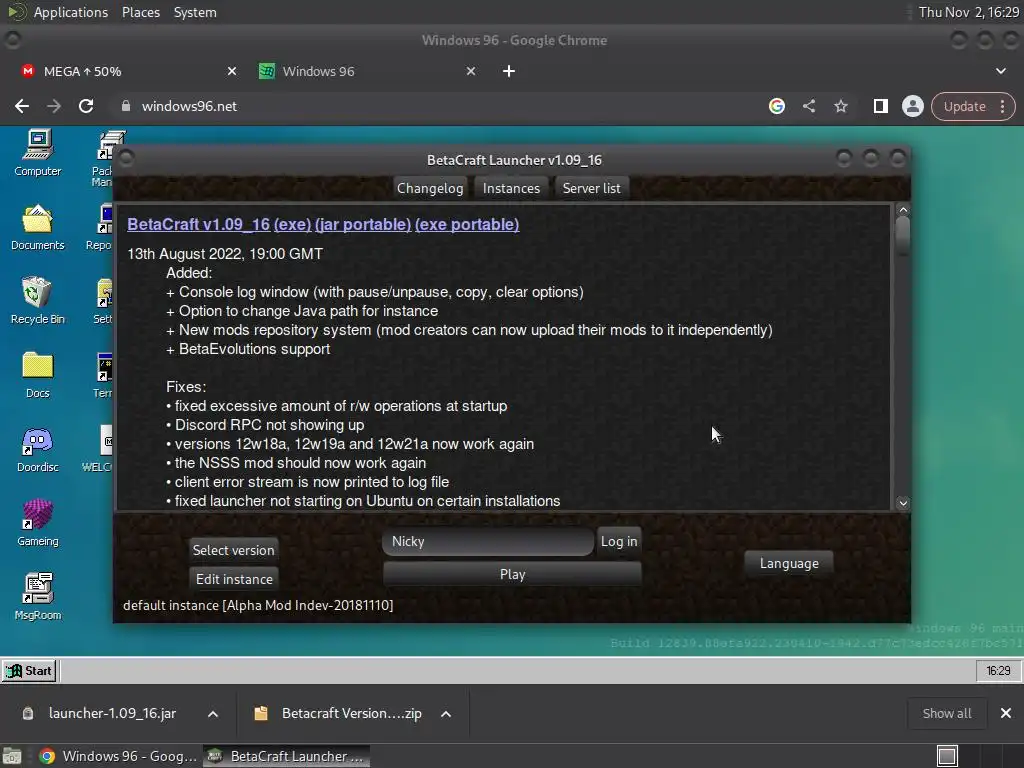Open the Chrome tab search chevron
This screenshot has width=1024, height=768.
(x=1000, y=71)
